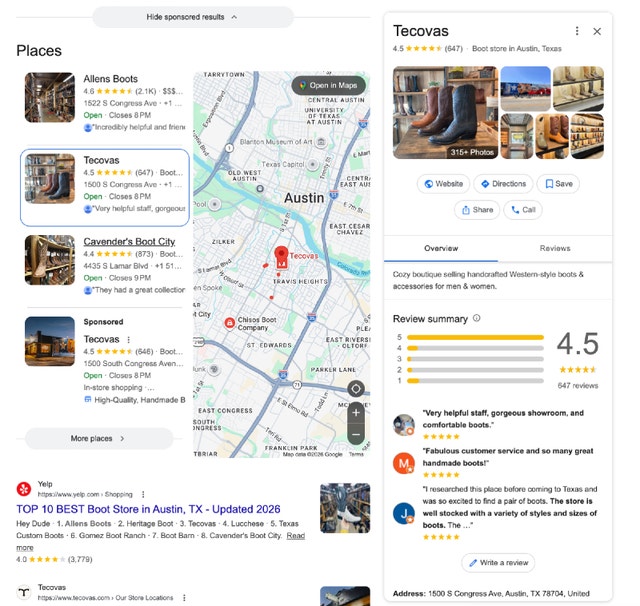Screen dimensions: 640x606
Task: Zoom out on the map
Action: (x=356, y=434)
